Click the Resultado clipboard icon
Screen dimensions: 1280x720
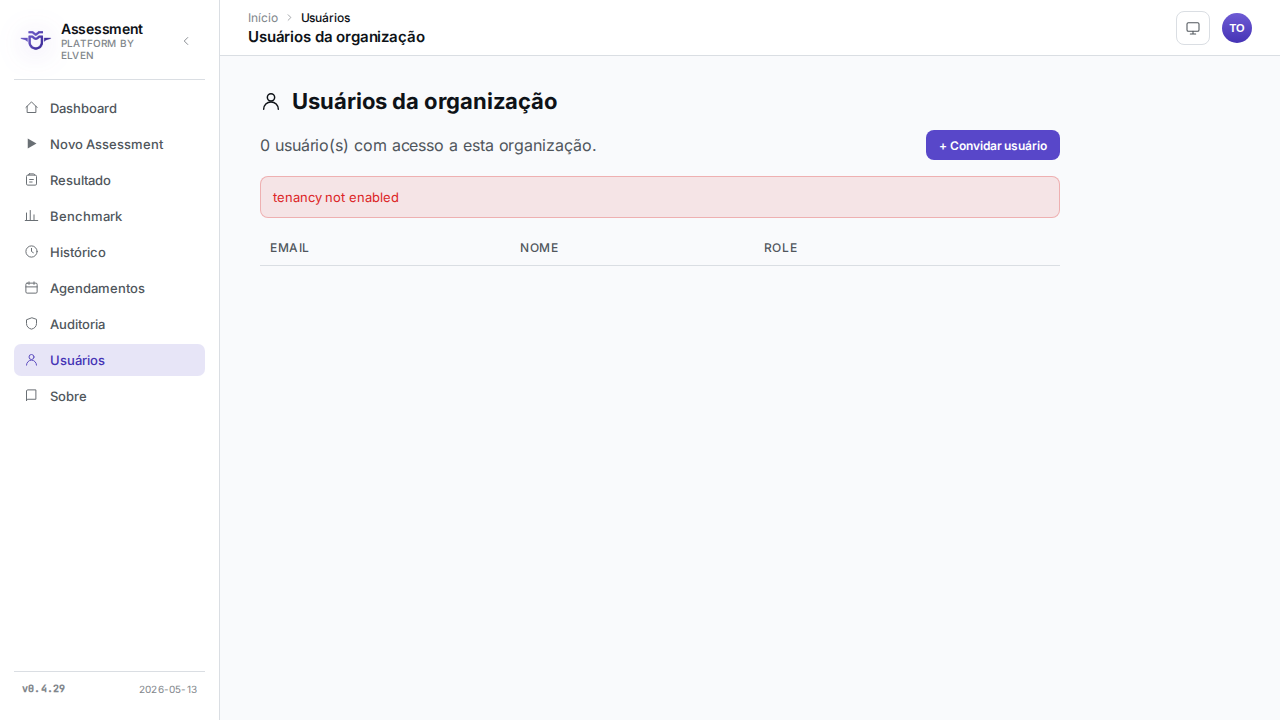click(31, 180)
